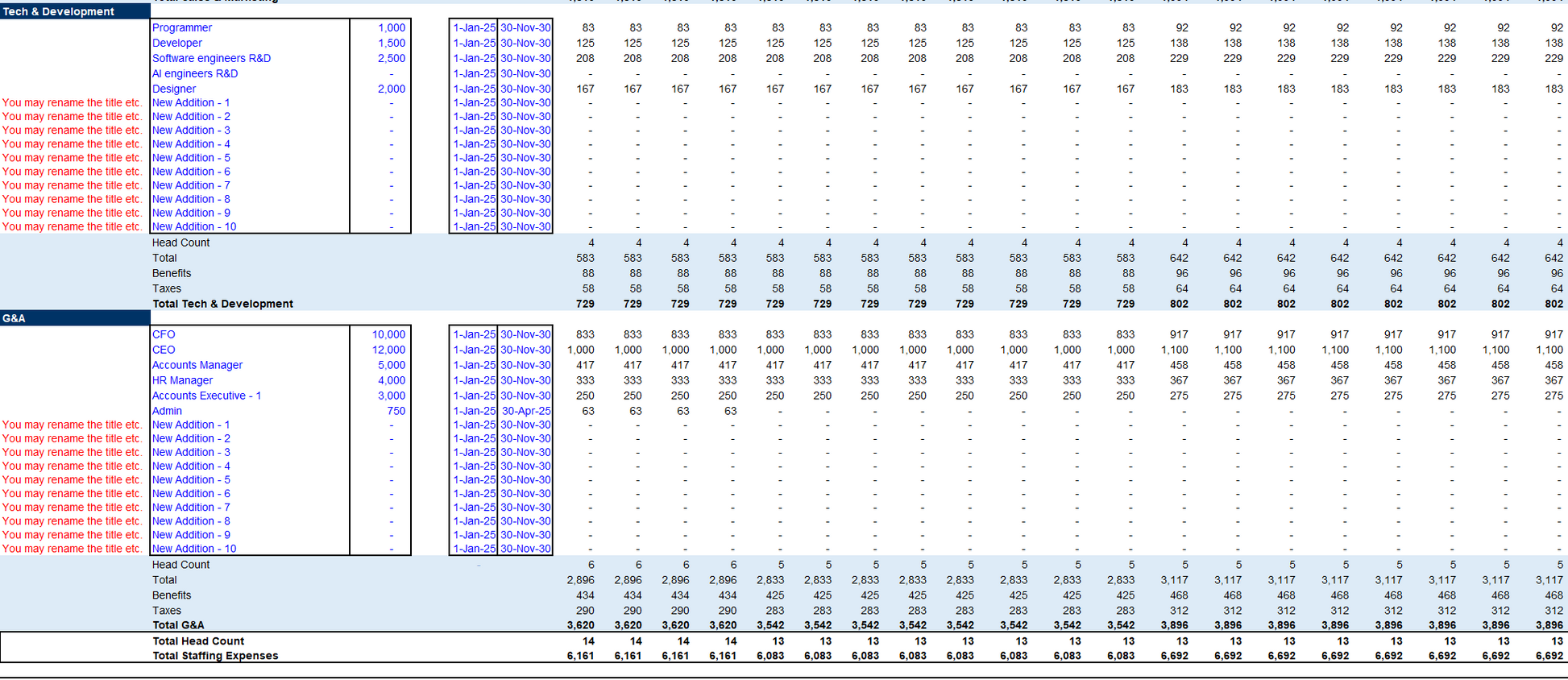Click the Accounts Manager title cell
Viewport: 1568px width, 680px height.
(x=197, y=365)
